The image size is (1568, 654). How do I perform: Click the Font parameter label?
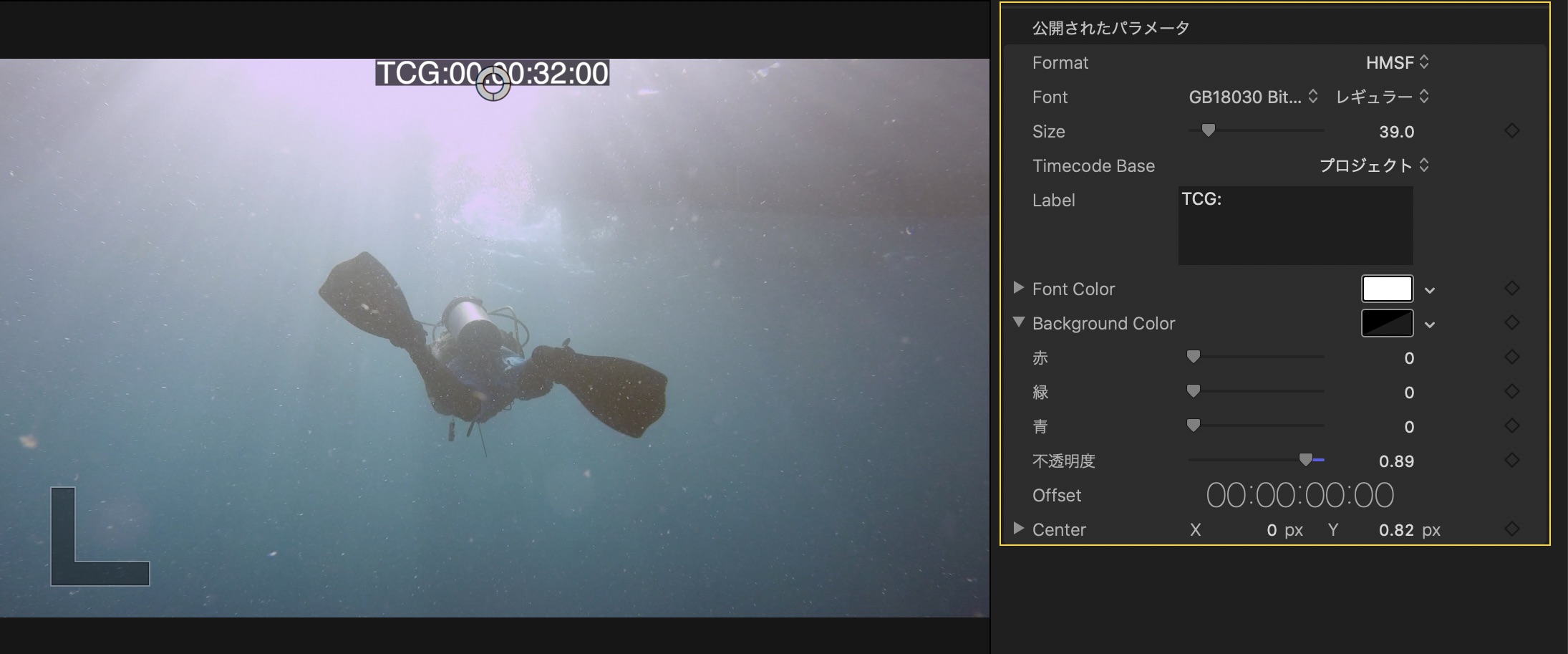click(1050, 97)
